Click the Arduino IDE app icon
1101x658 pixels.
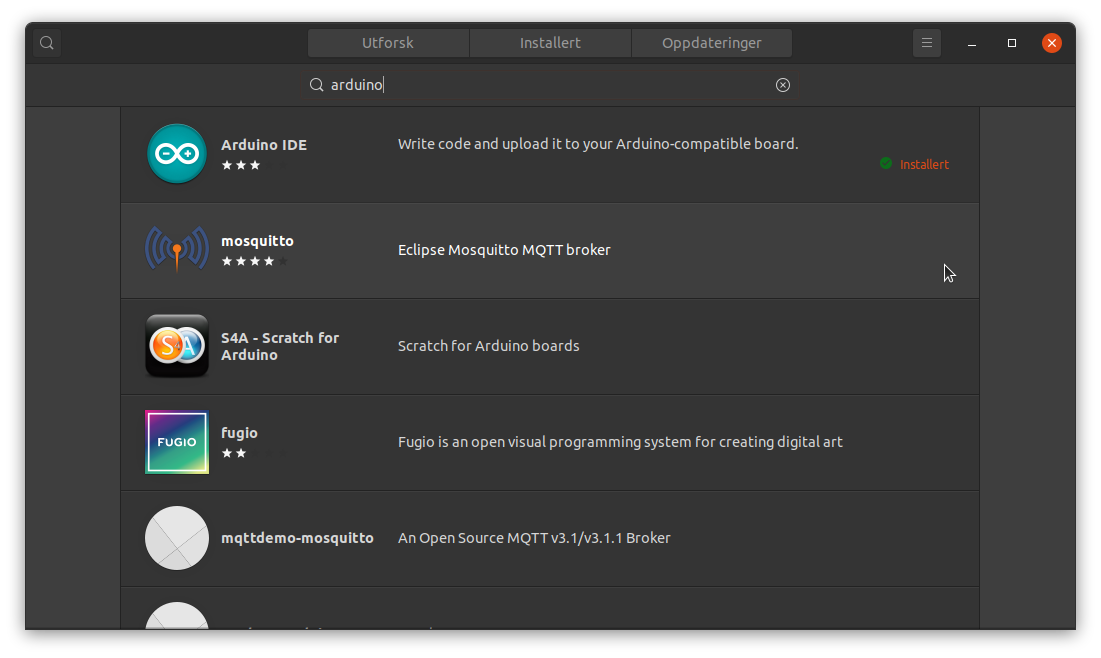click(177, 154)
